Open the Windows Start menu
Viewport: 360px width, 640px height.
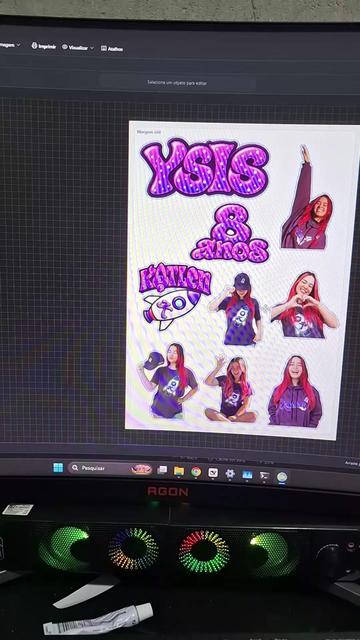[x=58, y=467]
